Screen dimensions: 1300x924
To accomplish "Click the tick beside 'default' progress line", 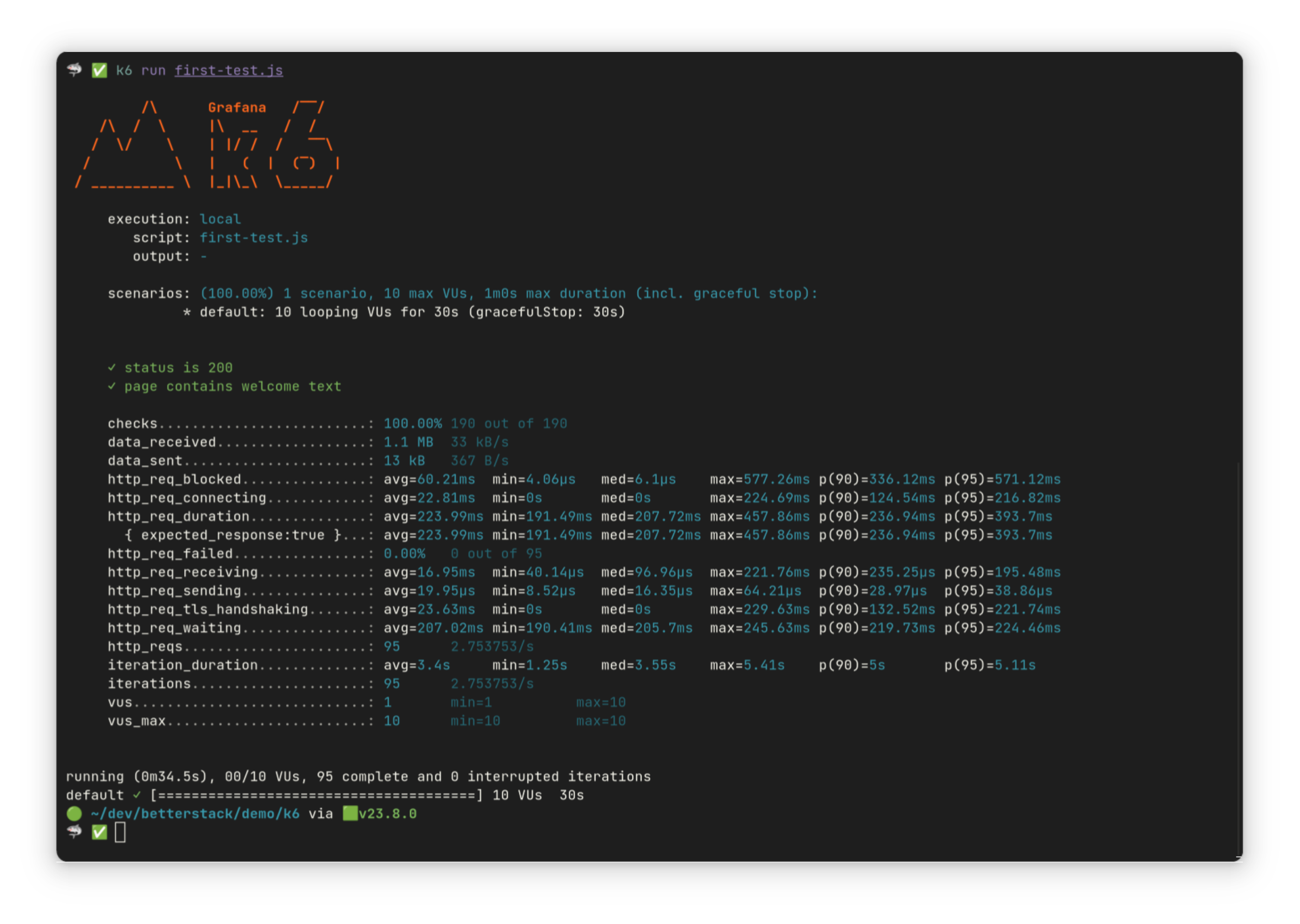I will (137, 795).
